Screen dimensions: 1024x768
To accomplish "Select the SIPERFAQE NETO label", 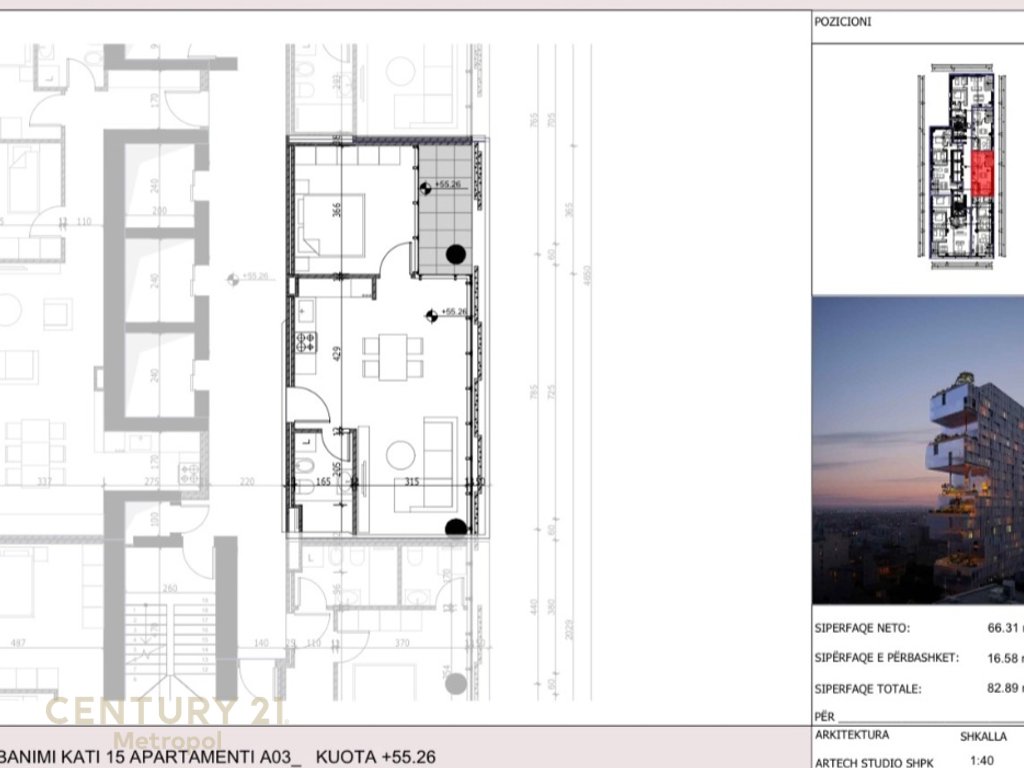I will pyautogui.click(x=861, y=628).
